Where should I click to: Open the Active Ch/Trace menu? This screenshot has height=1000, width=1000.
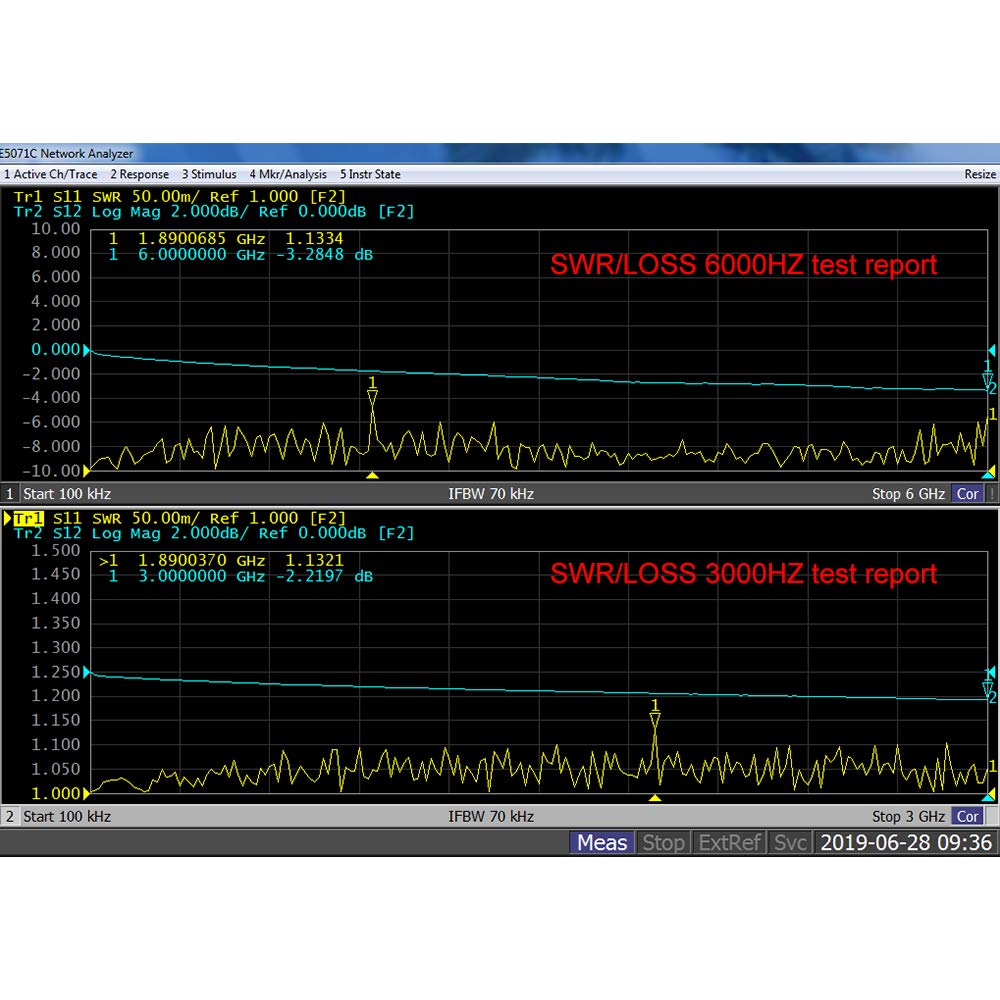(50, 174)
